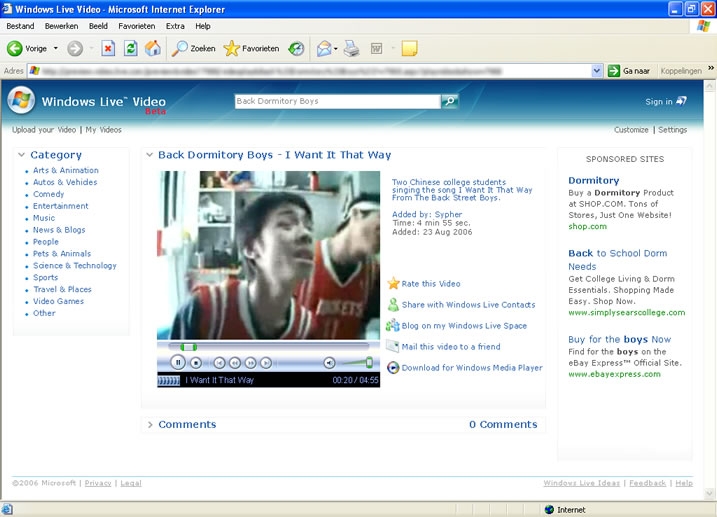Click the video seek bar thumb
Viewport: 717px width, 517px height.
click(188, 347)
